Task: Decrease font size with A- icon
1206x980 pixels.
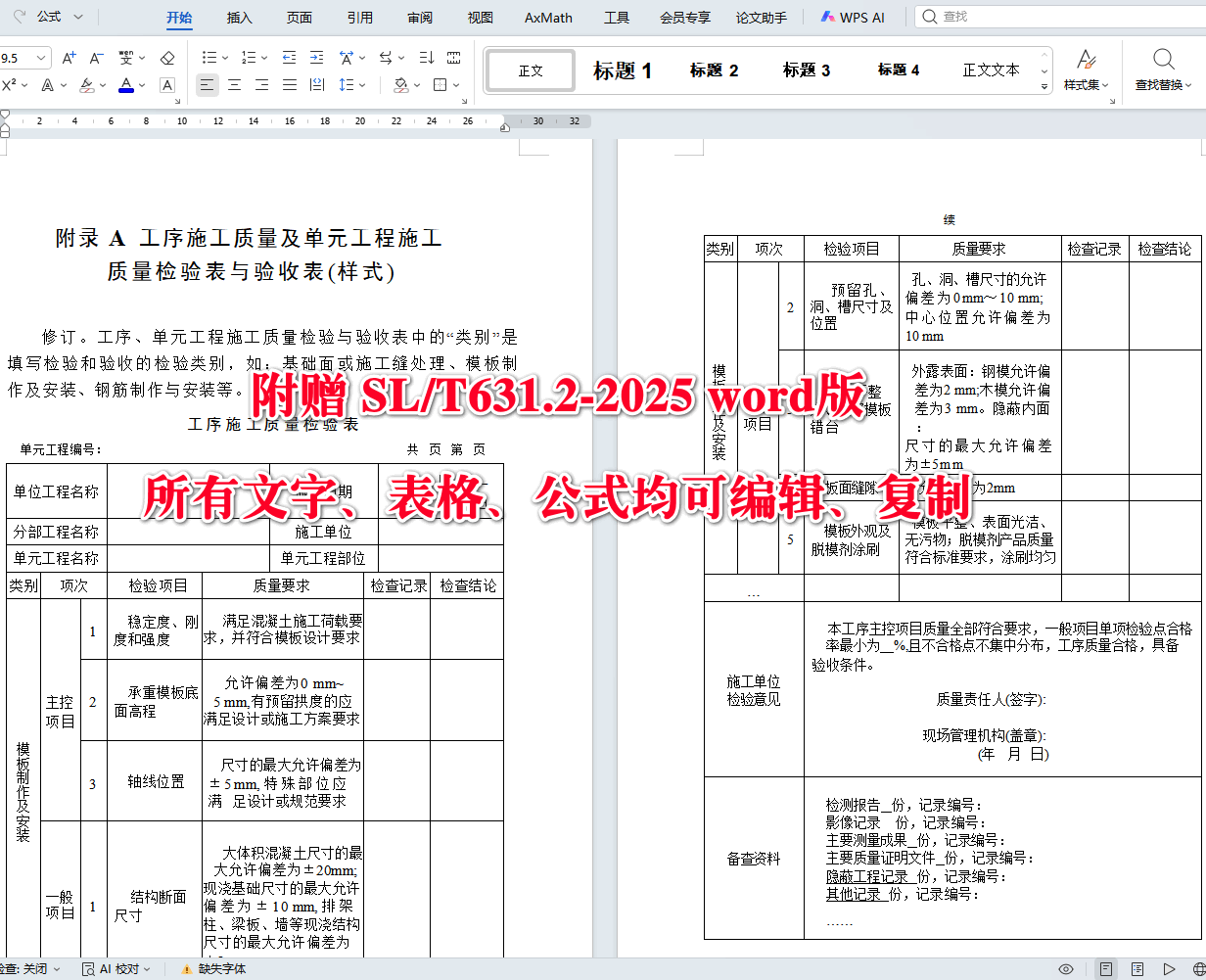Action: 96,59
